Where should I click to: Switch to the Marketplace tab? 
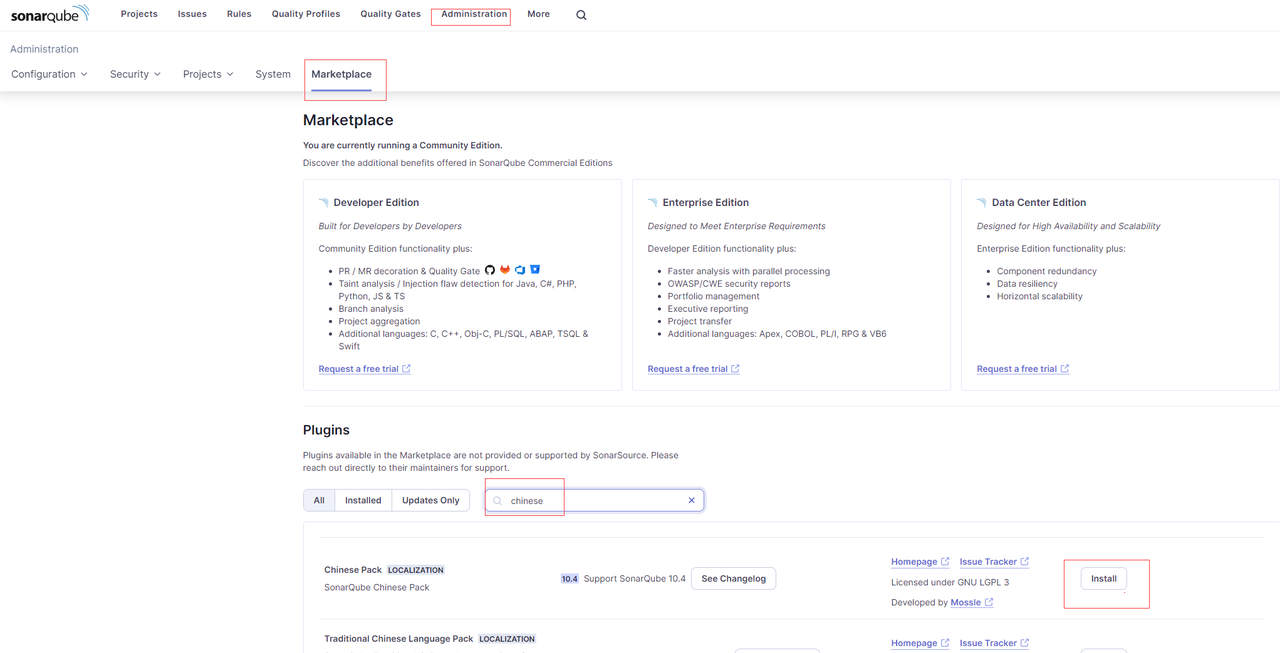(341, 74)
